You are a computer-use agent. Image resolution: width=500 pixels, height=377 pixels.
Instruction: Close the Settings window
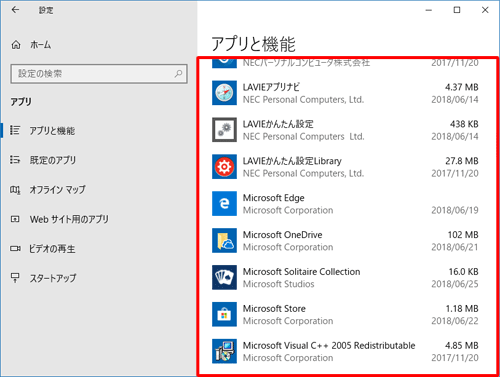[x=485, y=10]
